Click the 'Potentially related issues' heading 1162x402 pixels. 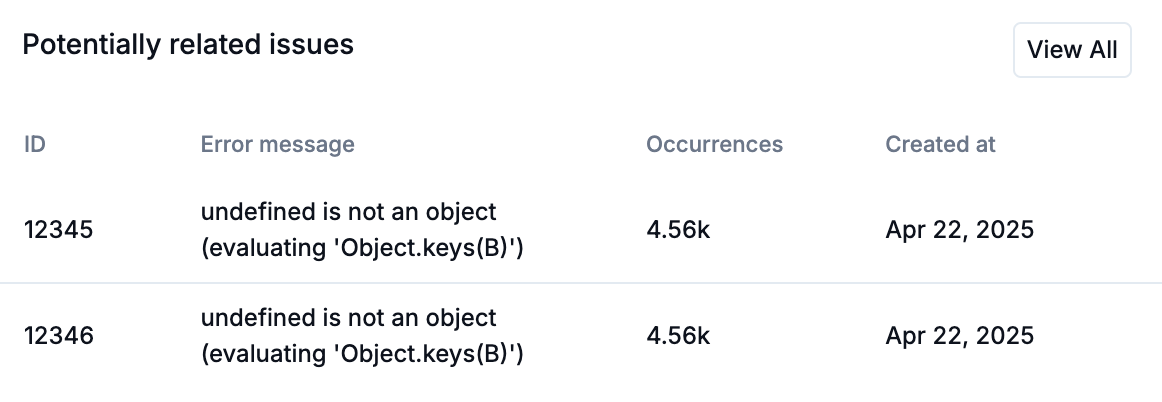click(188, 45)
